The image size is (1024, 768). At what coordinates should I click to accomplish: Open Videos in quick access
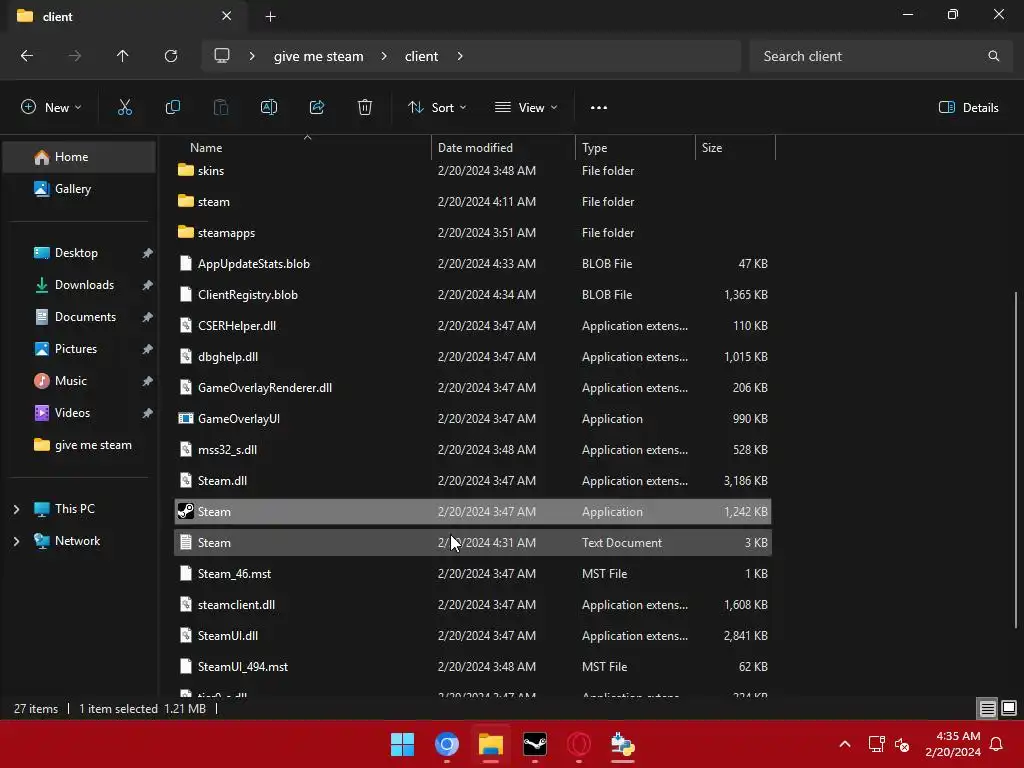[79, 413]
